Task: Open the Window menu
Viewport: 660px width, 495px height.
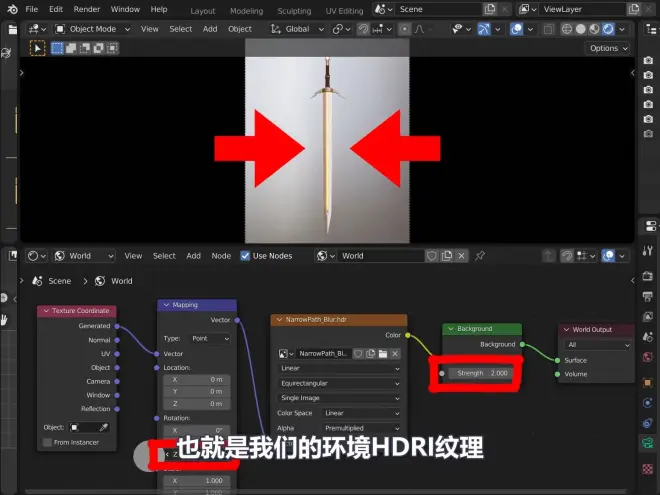Action: pos(125,9)
